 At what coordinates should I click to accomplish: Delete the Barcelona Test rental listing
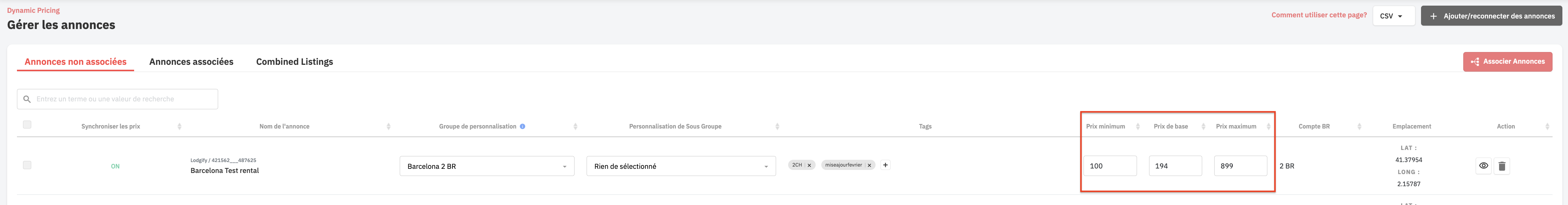(x=1502, y=166)
